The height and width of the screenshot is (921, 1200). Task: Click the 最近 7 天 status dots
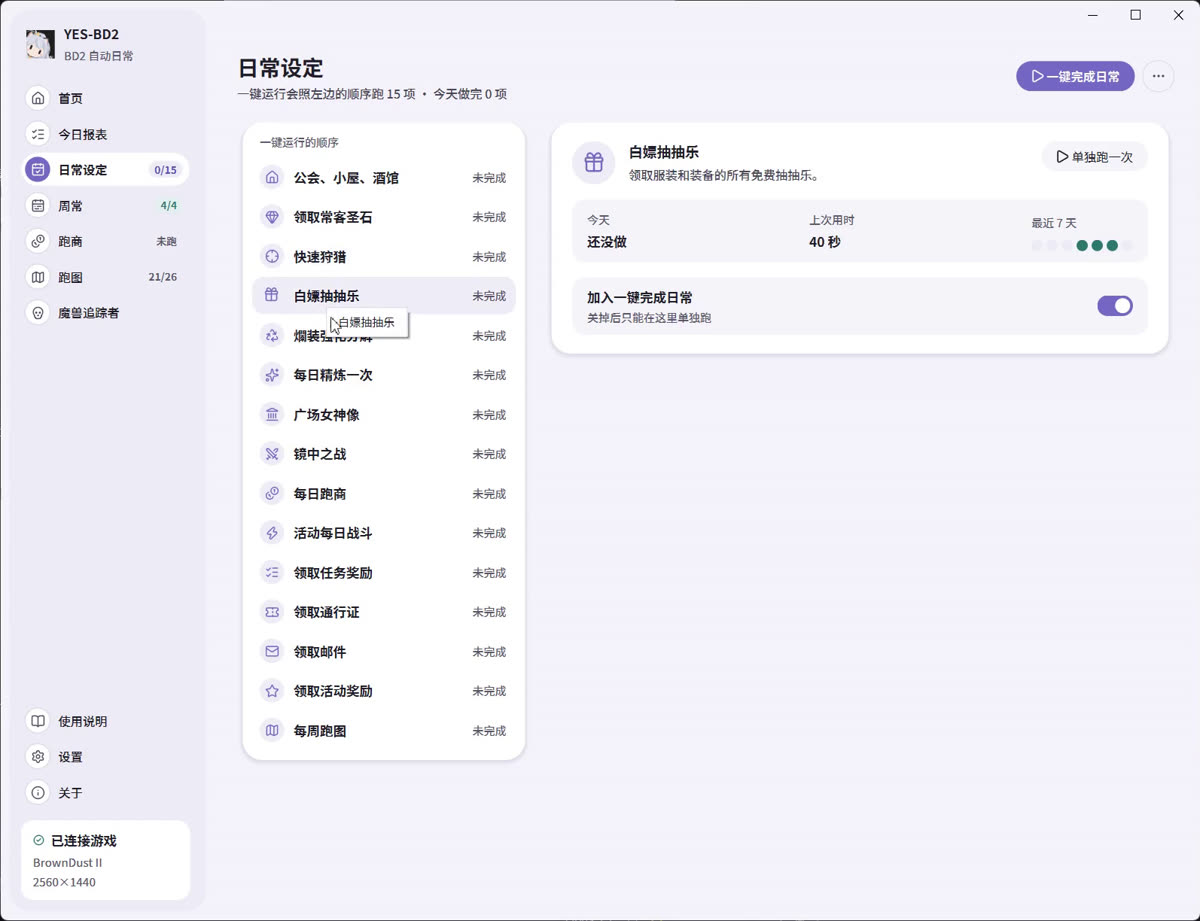click(1082, 245)
